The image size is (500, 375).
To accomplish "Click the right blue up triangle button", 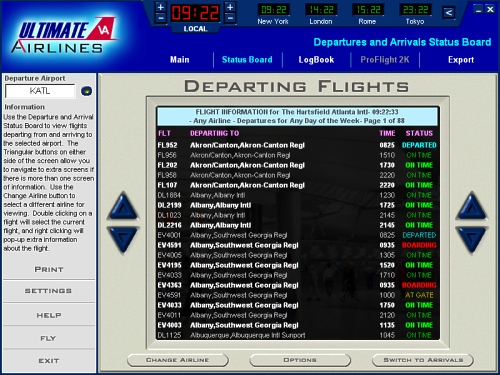I will click(x=472, y=206).
